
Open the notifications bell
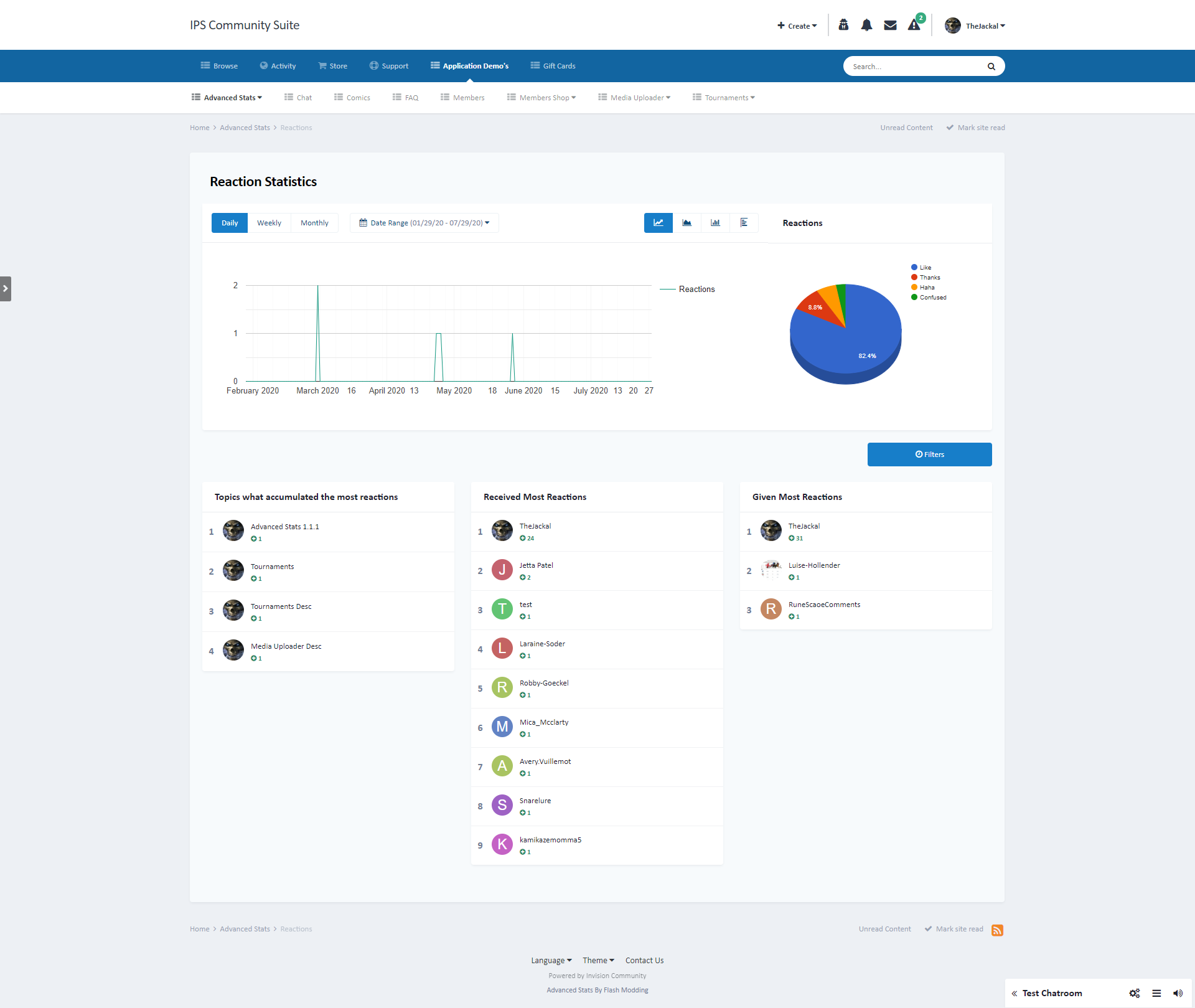point(866,26)
